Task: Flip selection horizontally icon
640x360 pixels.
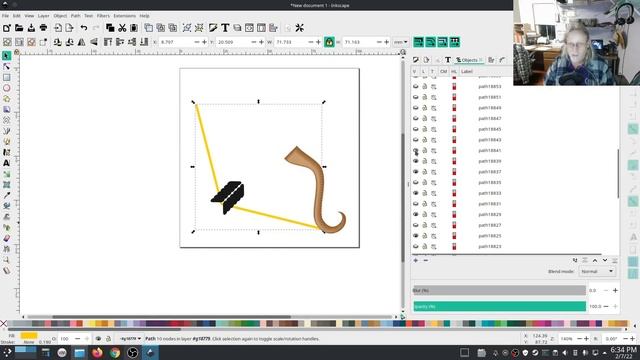Action: 82,42
